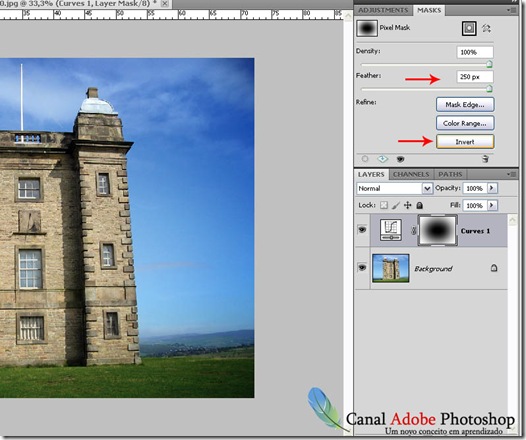Click the Density slider handle

pos(489,64)
